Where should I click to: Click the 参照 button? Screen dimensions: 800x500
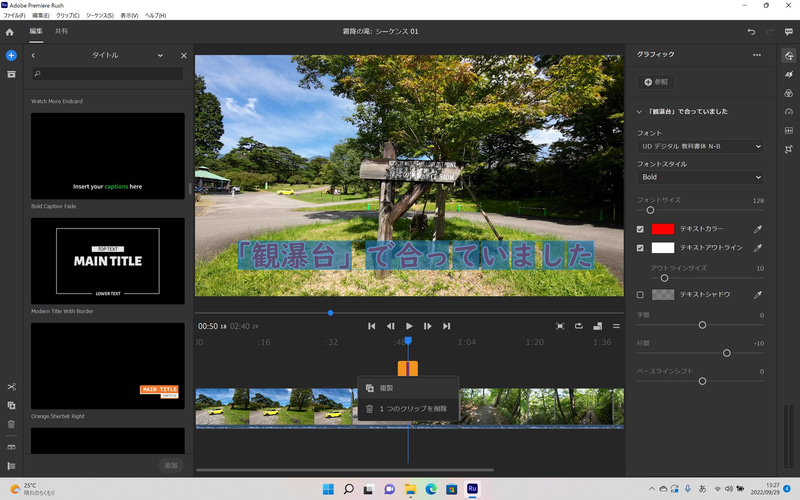coord(657,82)
